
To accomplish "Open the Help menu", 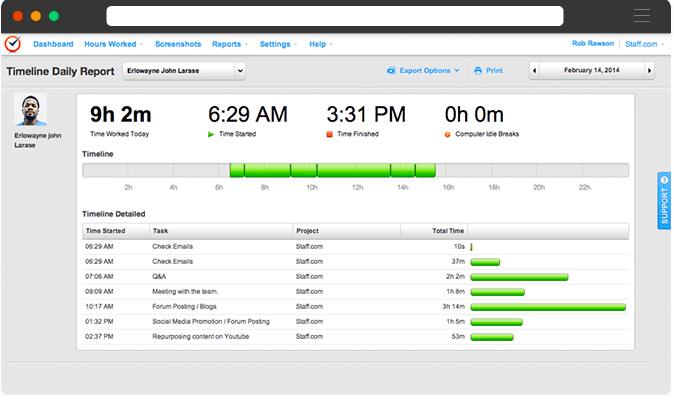I will (321, 44).
